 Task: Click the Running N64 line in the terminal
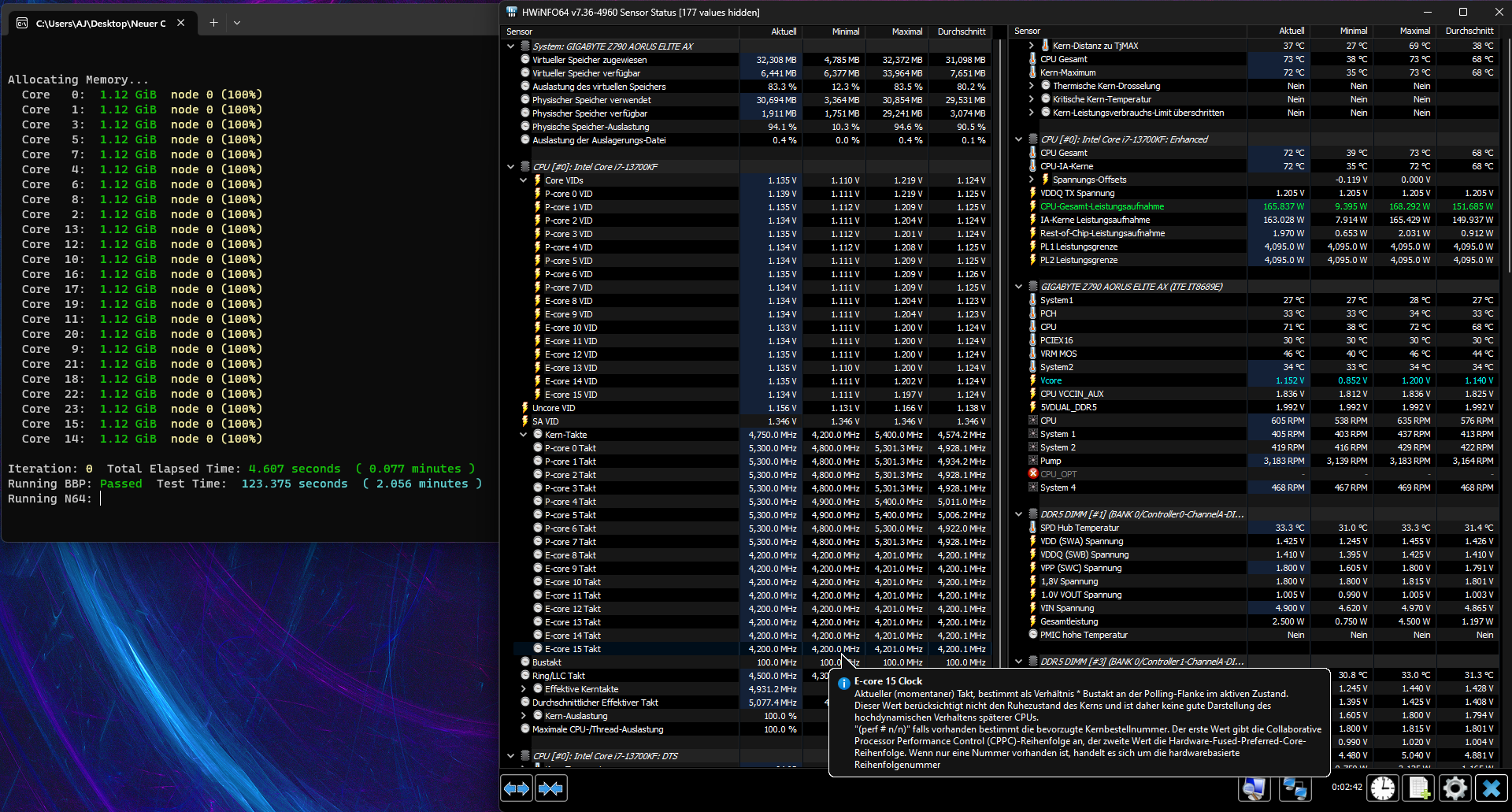point(54,499)
